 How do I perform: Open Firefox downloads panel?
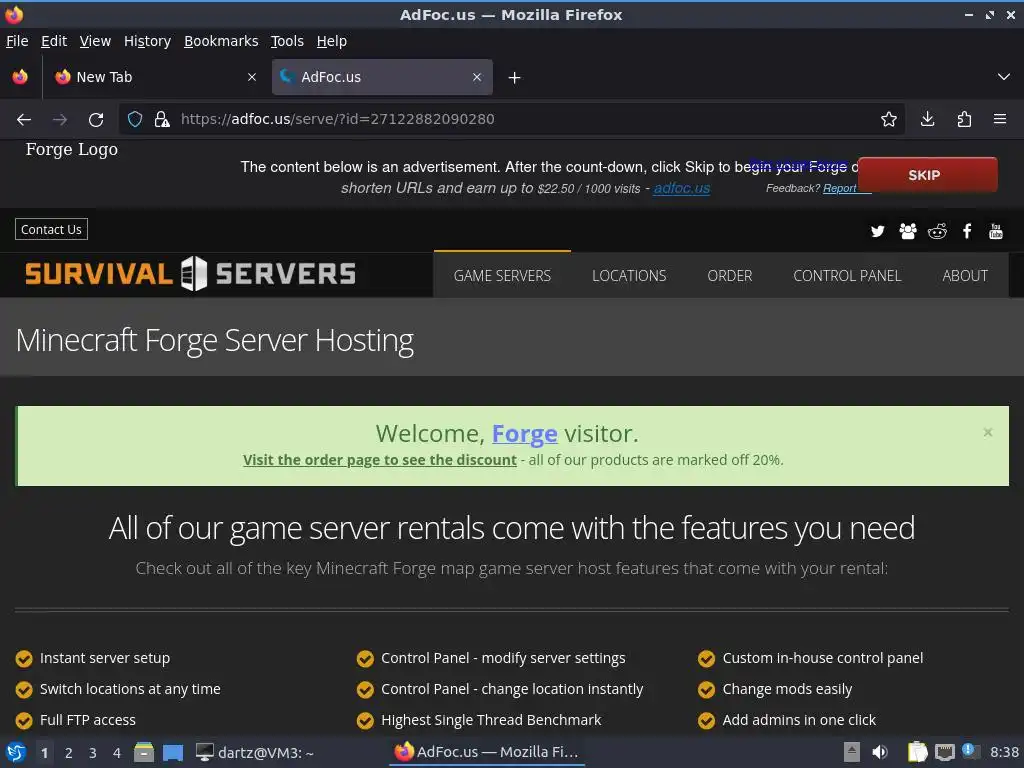(927, 119)
